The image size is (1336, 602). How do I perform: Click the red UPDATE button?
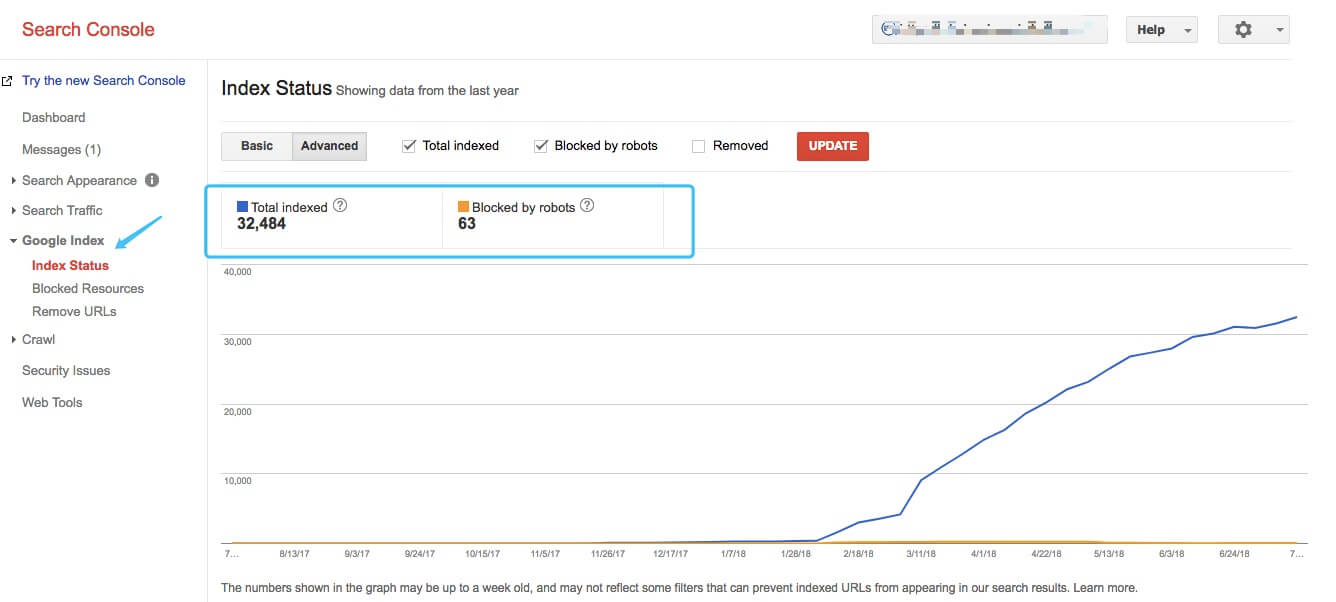(x=833, y=146)
